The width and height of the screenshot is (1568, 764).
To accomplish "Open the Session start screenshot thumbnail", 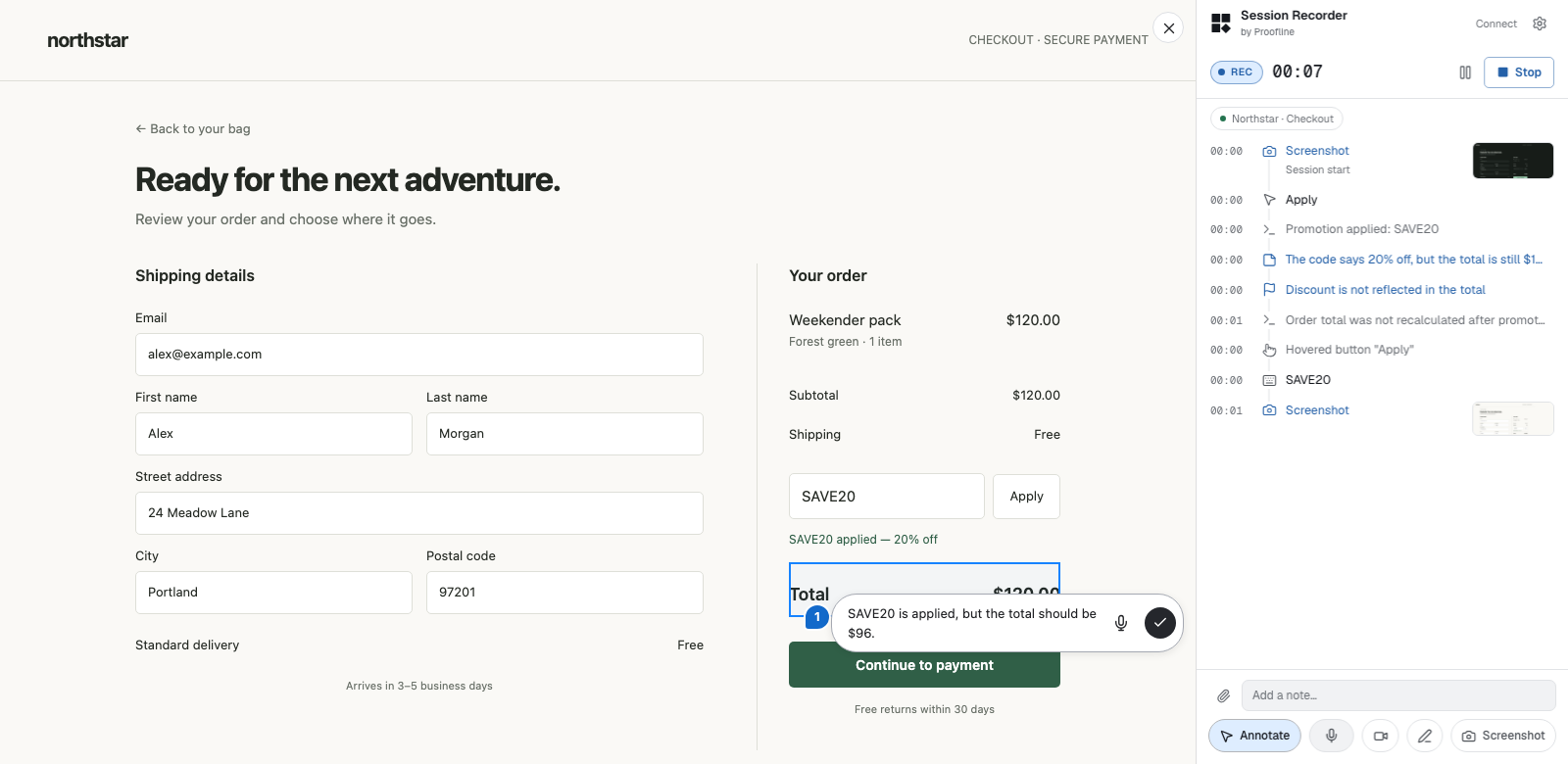I will pos(1513,161).
